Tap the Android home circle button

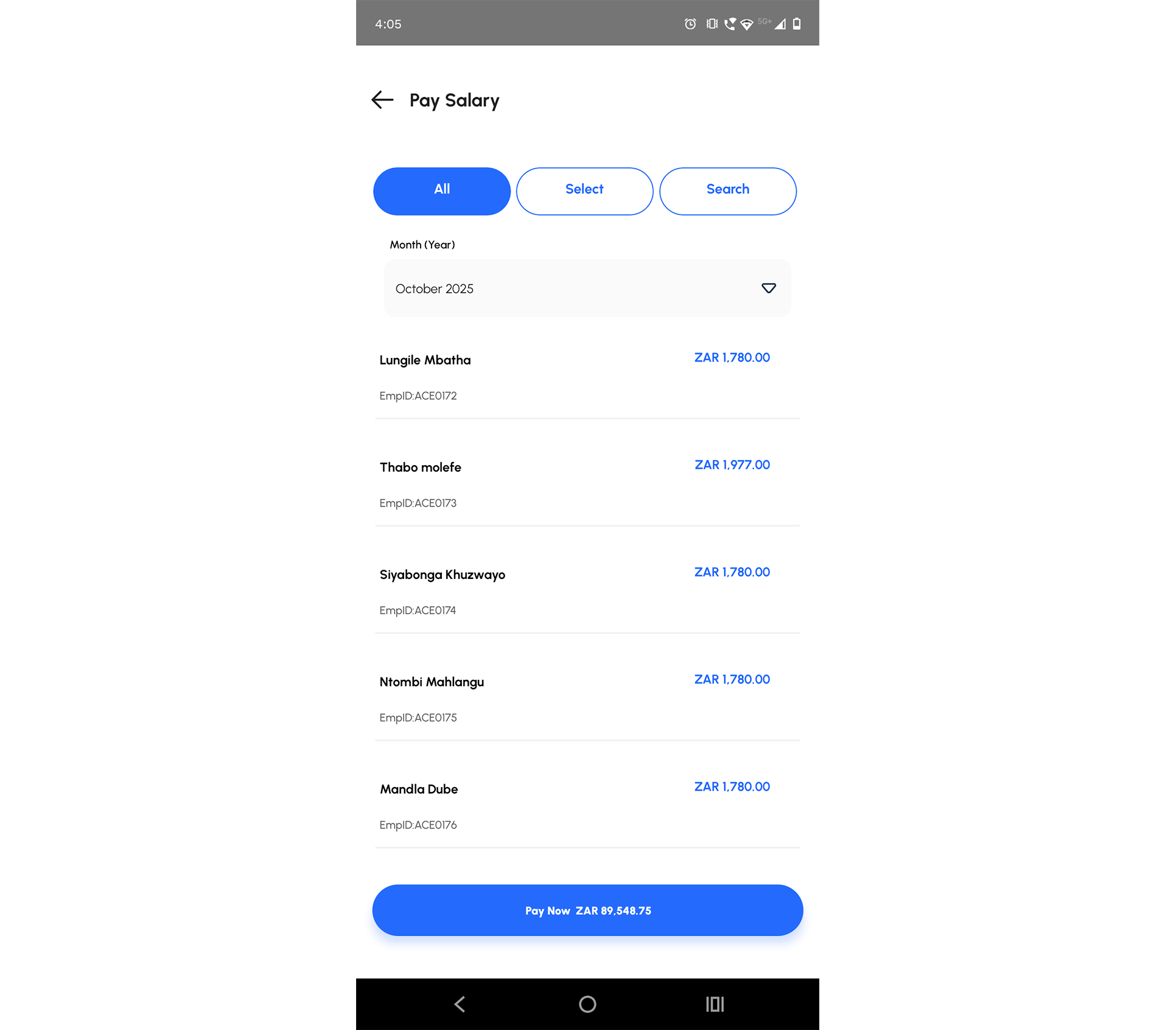(587, 1004)
